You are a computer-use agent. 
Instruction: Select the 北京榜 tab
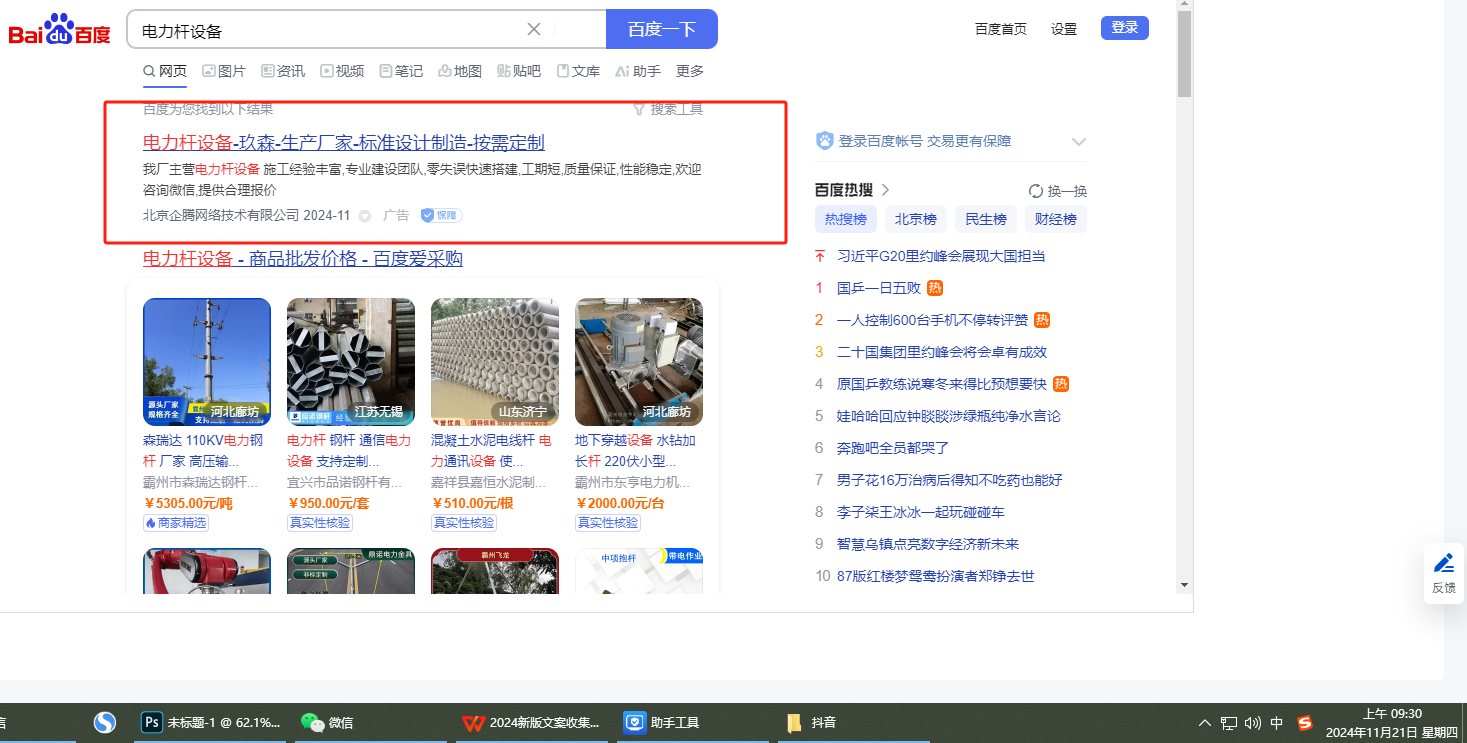point(916,219)
